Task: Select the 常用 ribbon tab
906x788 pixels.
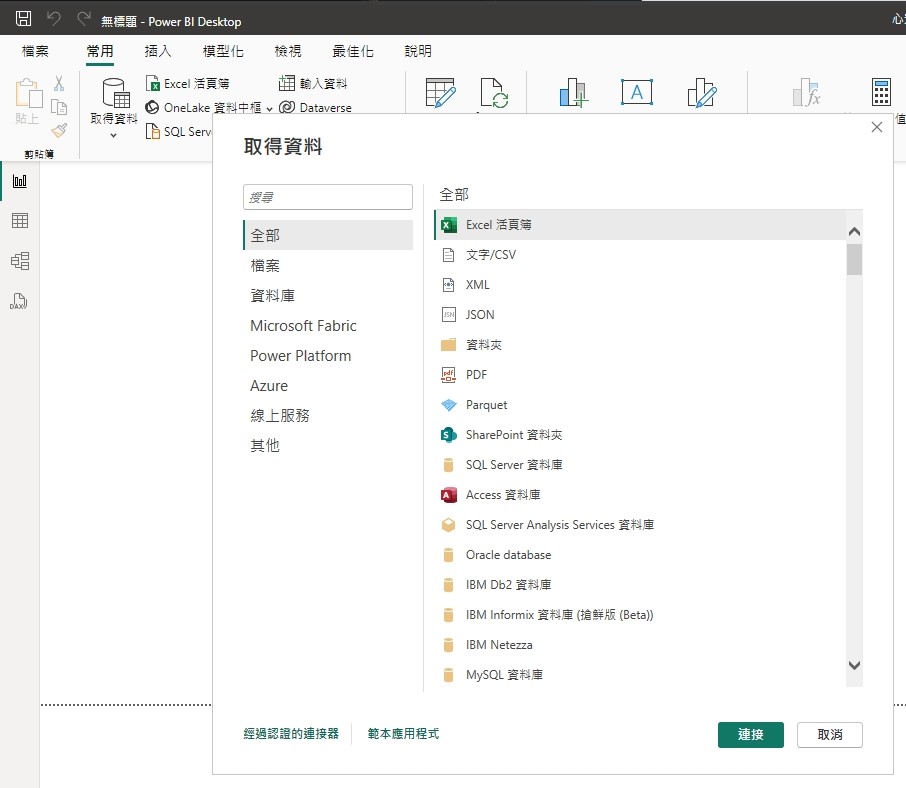Action: pos(100,51)
